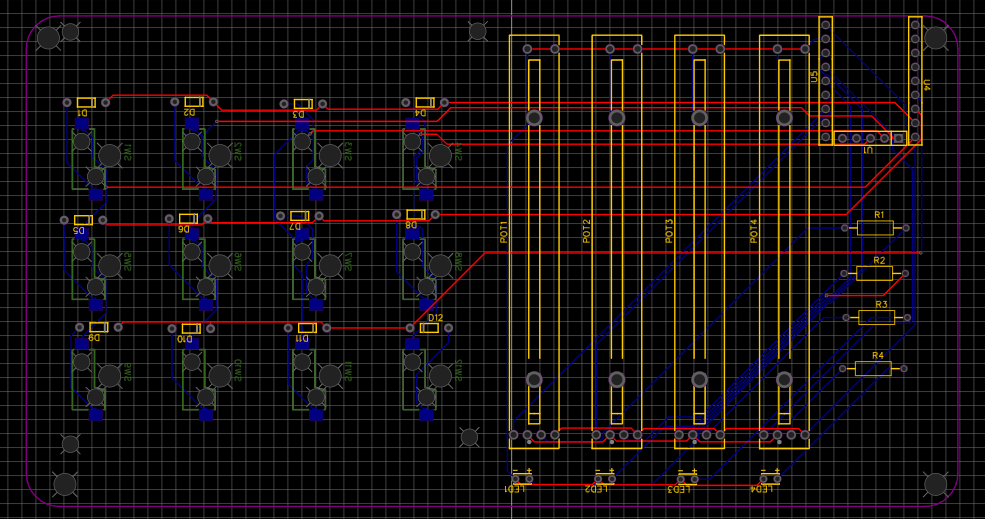This screenshot has height=519, width=985.
Task: Pick the POT4 potentiometer label
Action: 754,231
